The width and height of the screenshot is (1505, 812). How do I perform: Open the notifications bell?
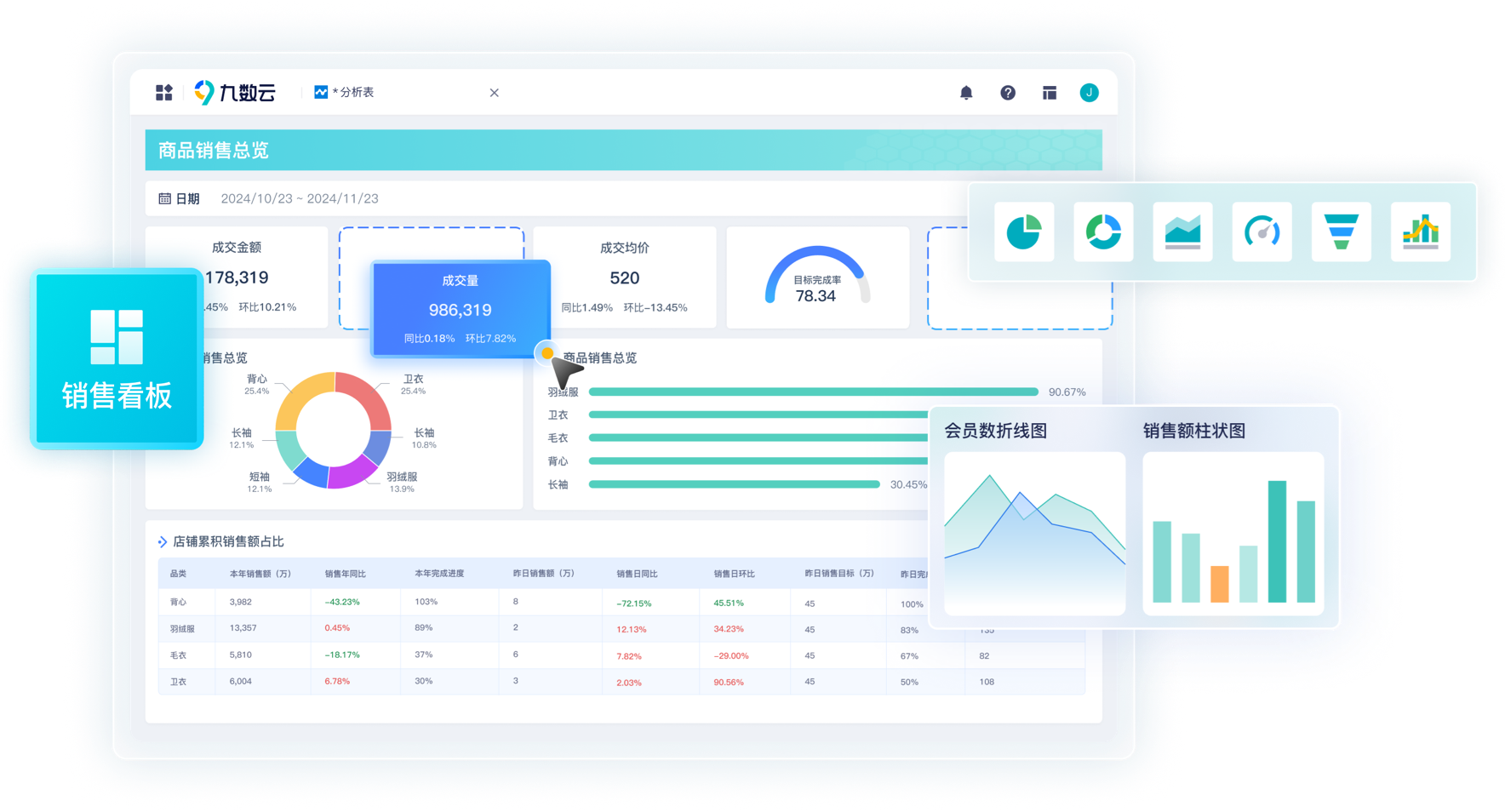pos(966,93)
